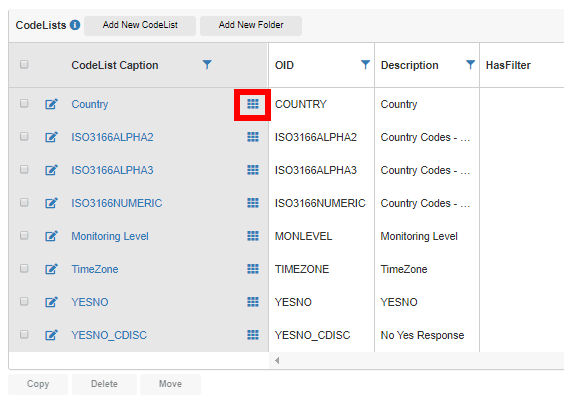Open the grid icon for Country codelist

tap(253, 104)
